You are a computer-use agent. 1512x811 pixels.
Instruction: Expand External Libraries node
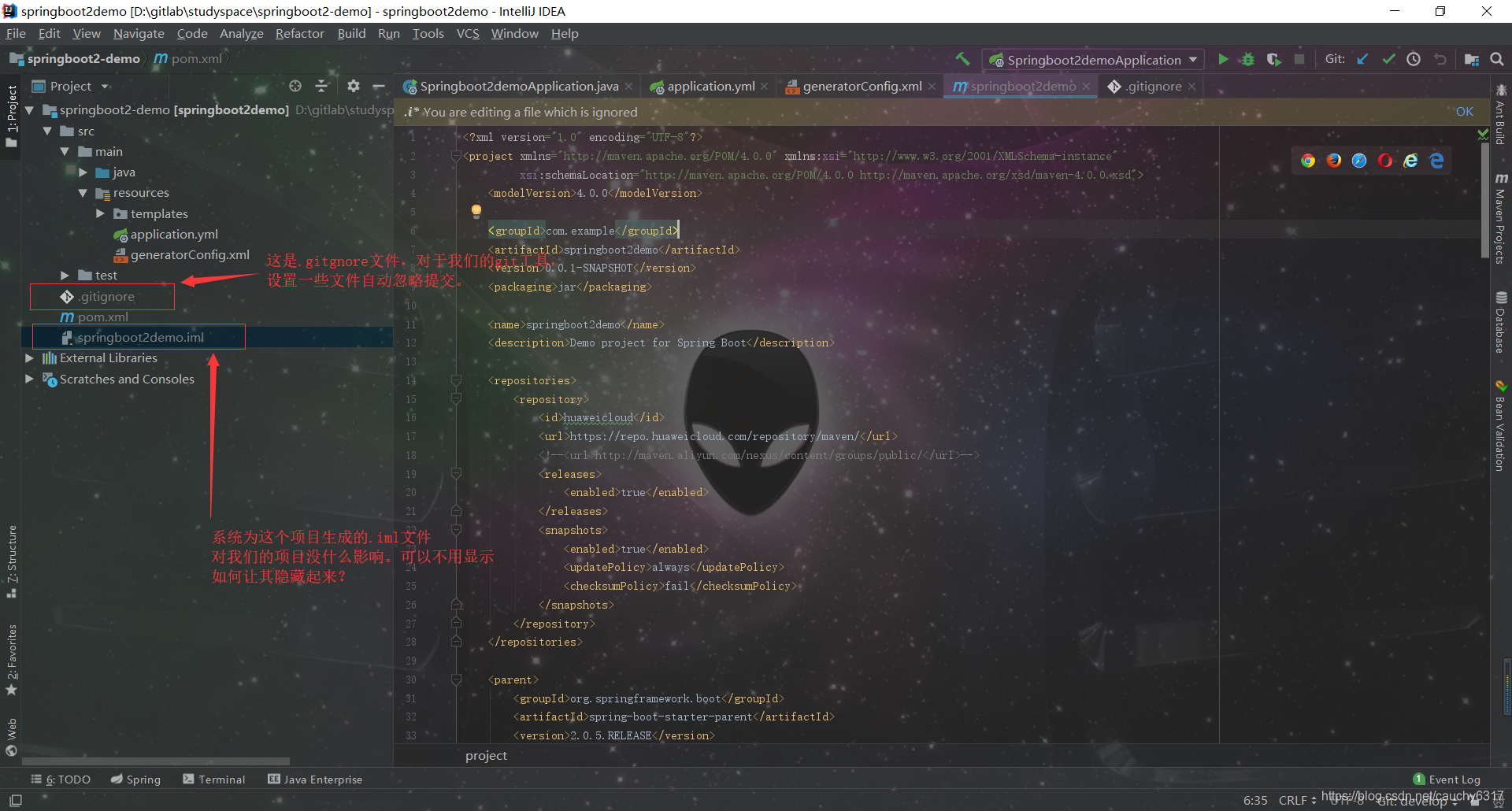(x=30, y=358)
